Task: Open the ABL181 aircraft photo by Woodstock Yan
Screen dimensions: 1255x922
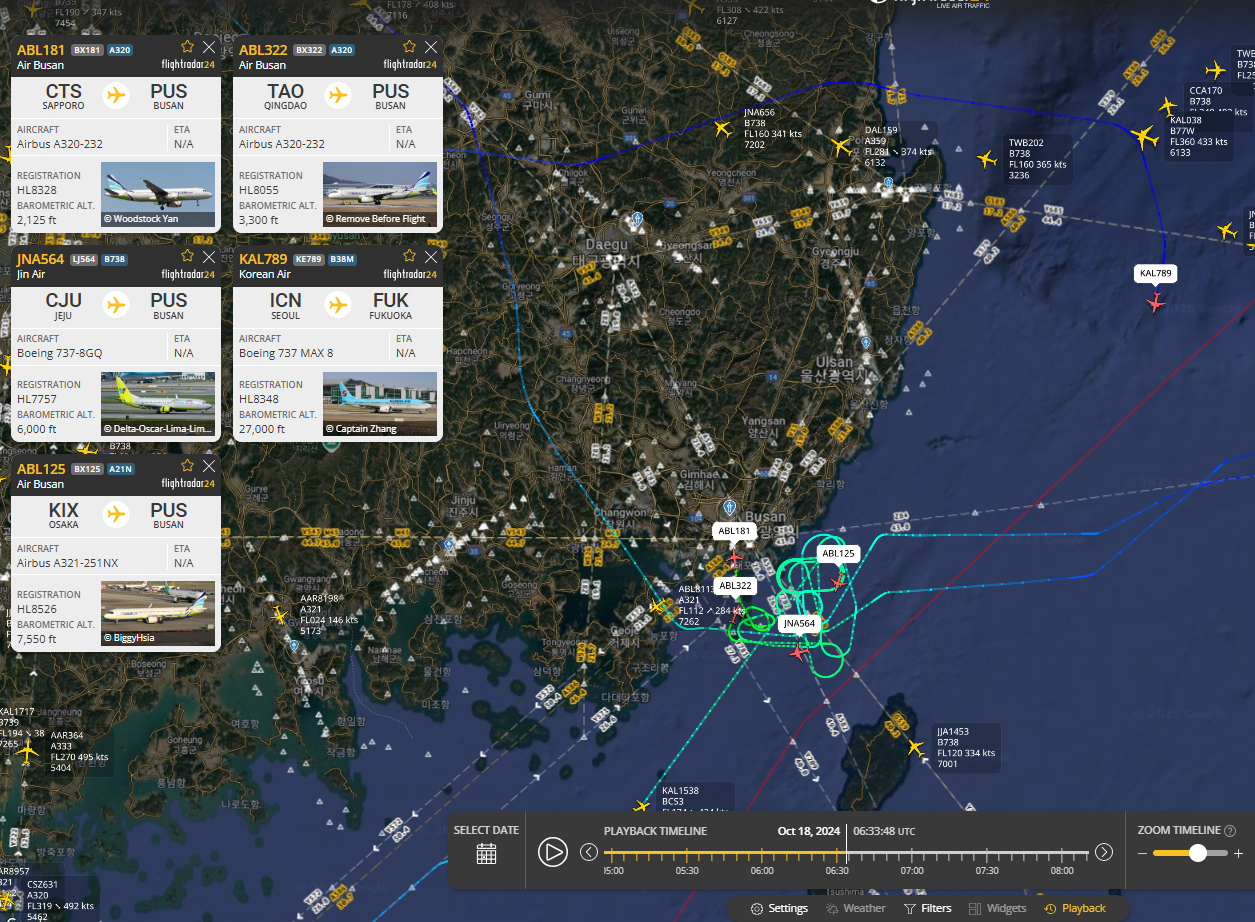Action: tap(158, 194)
